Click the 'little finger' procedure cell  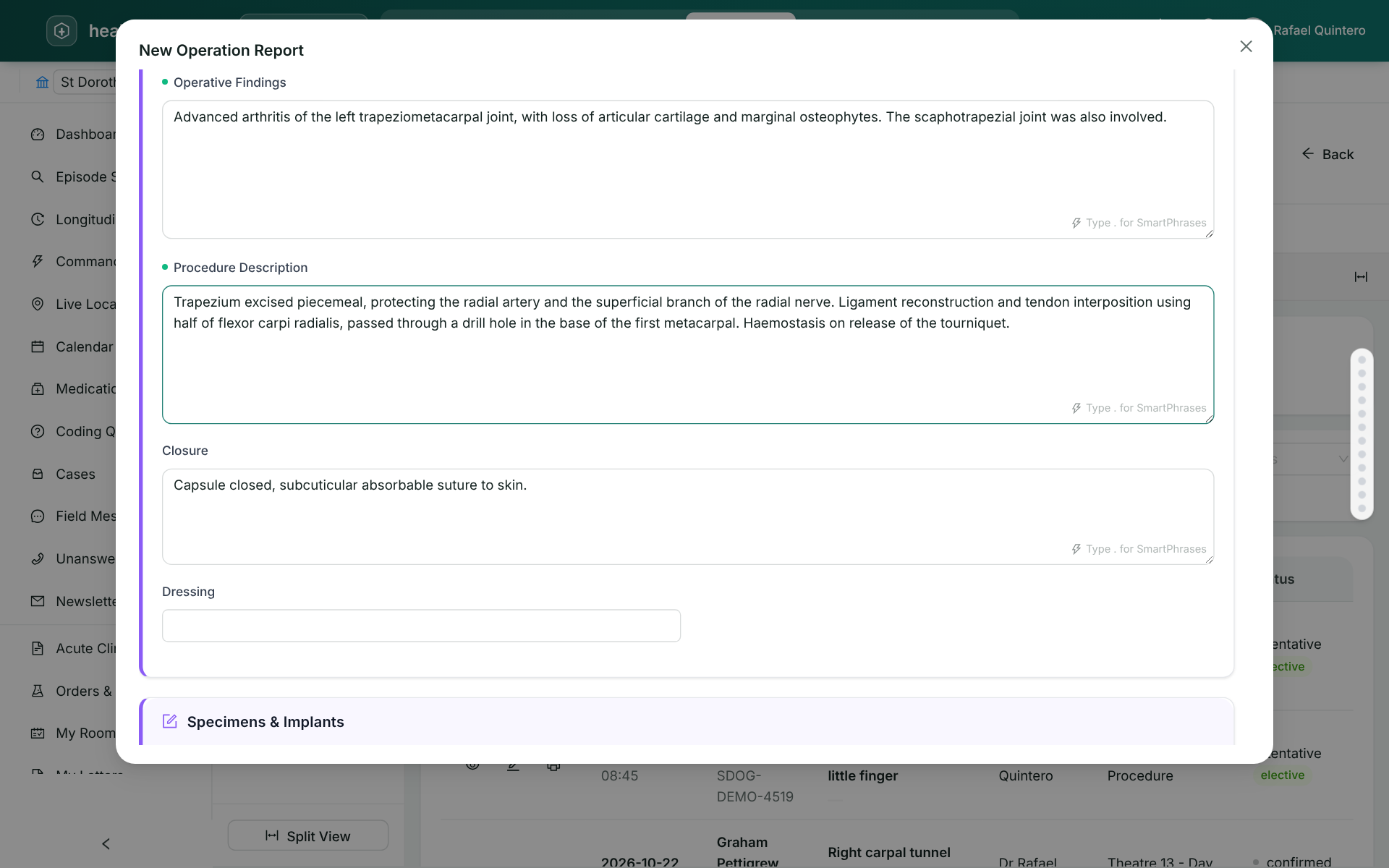pos(862,775)
